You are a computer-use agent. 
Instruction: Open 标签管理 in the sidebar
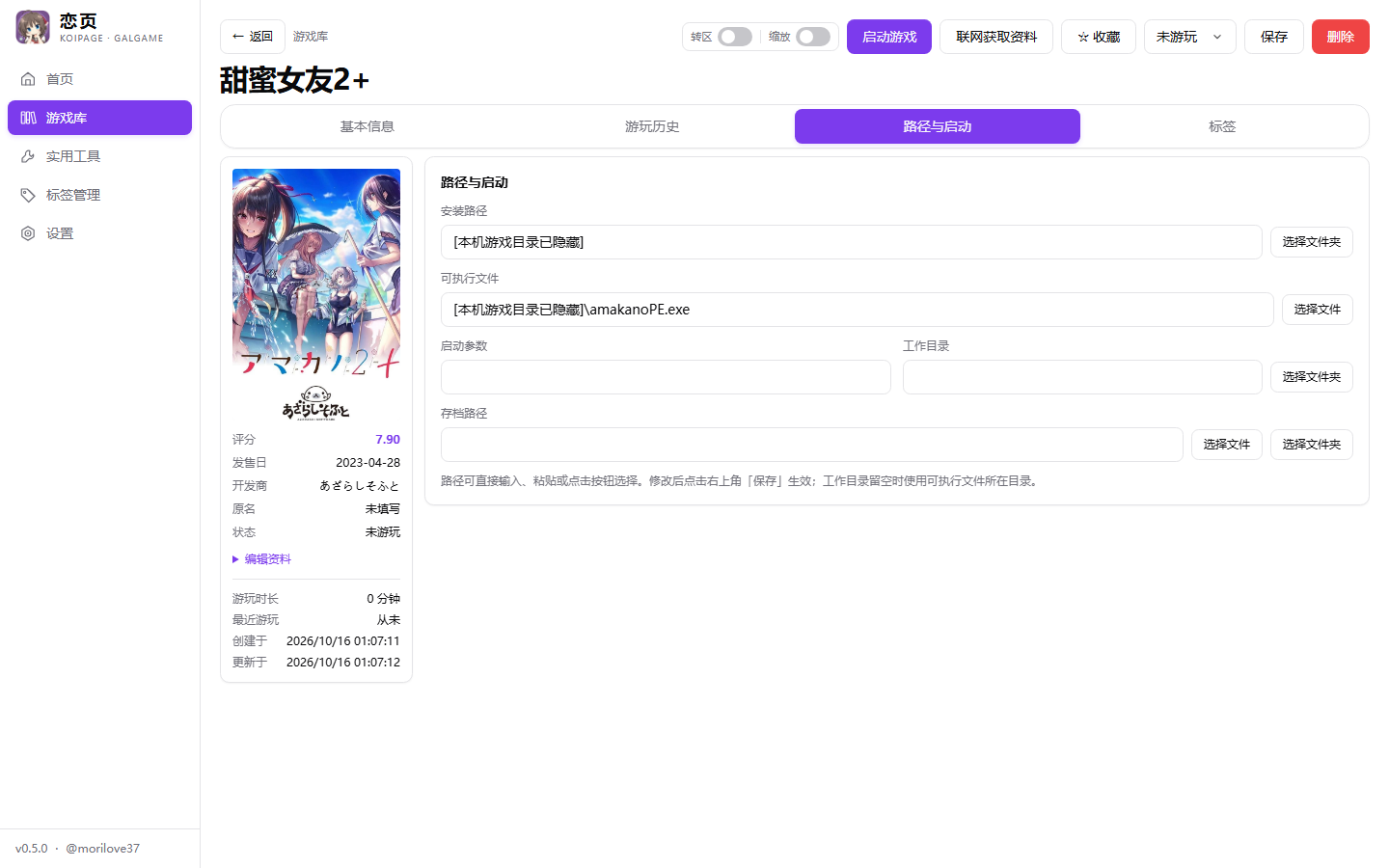point(99,195)
